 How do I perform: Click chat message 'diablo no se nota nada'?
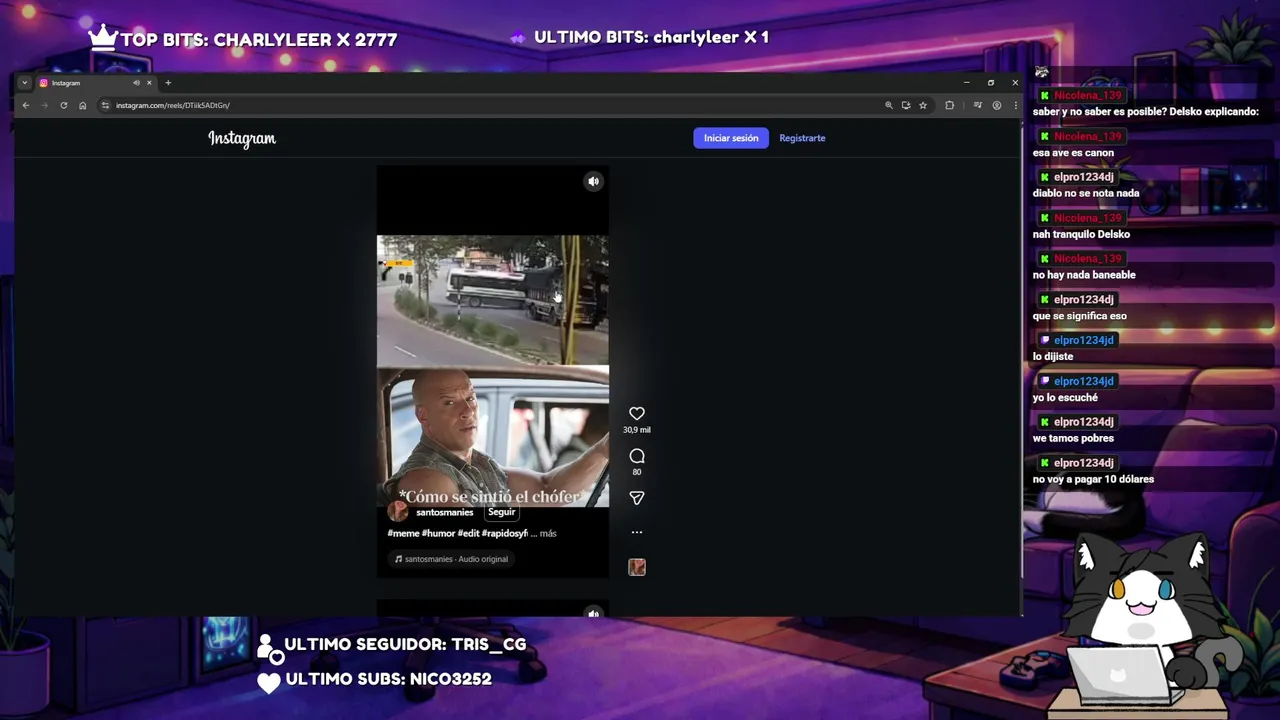coord(1086,193)
